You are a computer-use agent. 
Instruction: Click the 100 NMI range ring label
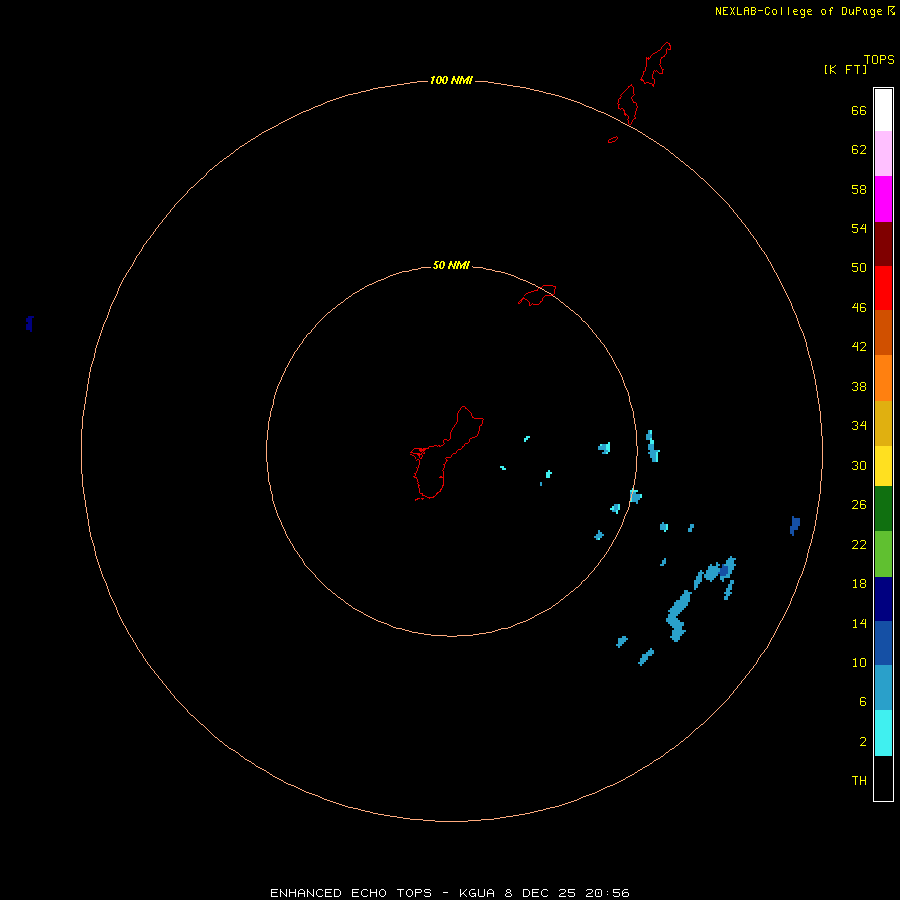point(451,80)
